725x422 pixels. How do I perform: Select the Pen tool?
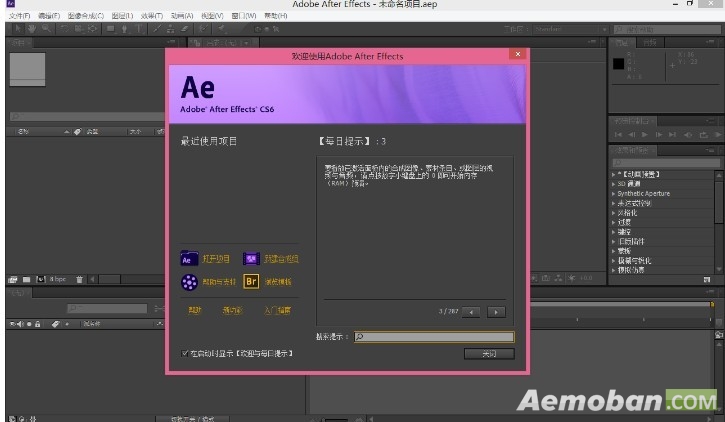pyautogui.click(x=124, y=29)
